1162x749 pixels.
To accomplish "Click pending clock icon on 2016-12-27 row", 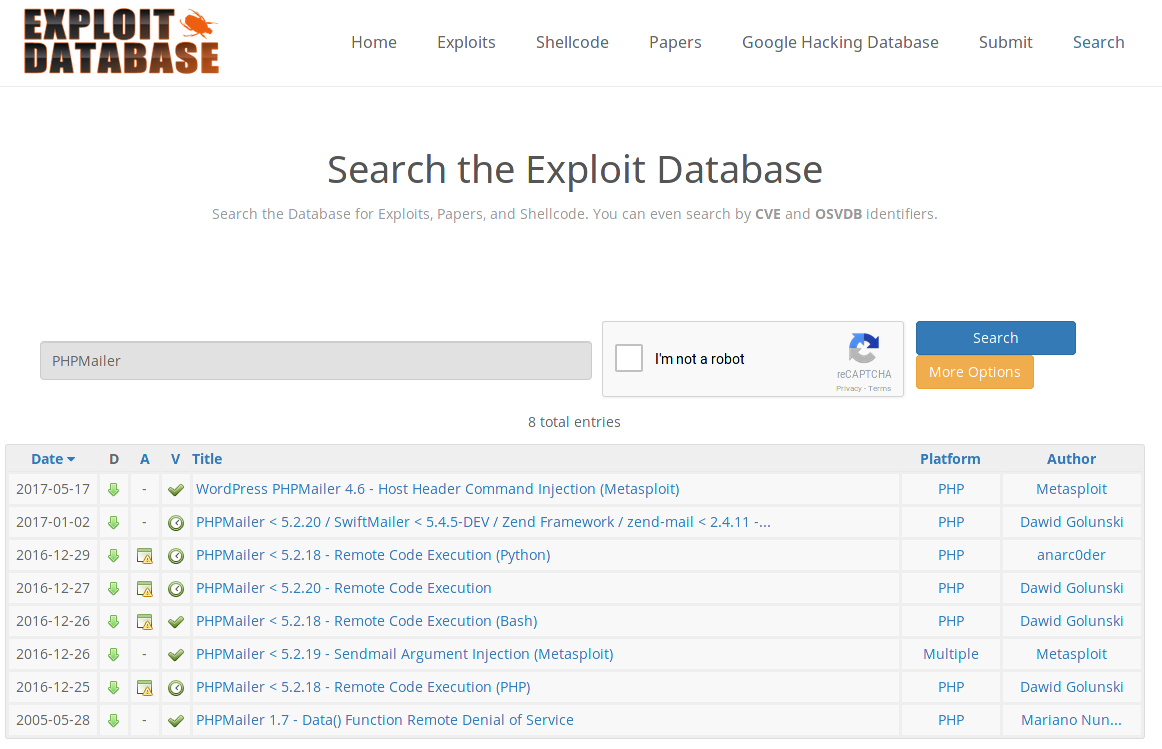I will (176, 589).
